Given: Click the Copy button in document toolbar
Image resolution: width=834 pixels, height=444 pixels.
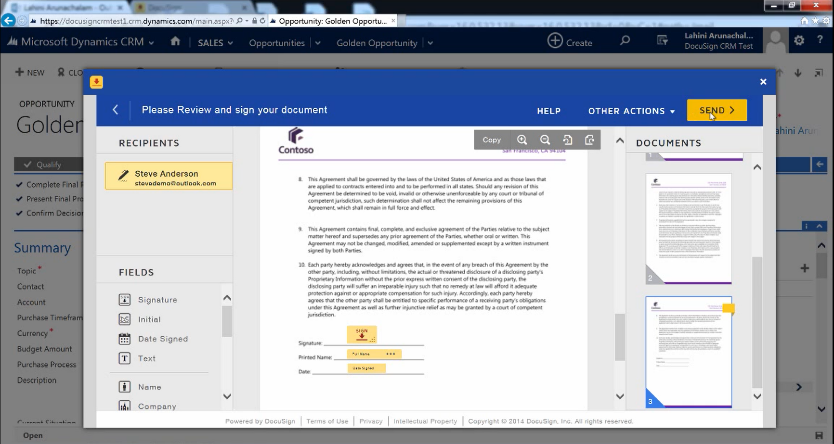Looking at the screenshot, I should coord(491,140).
